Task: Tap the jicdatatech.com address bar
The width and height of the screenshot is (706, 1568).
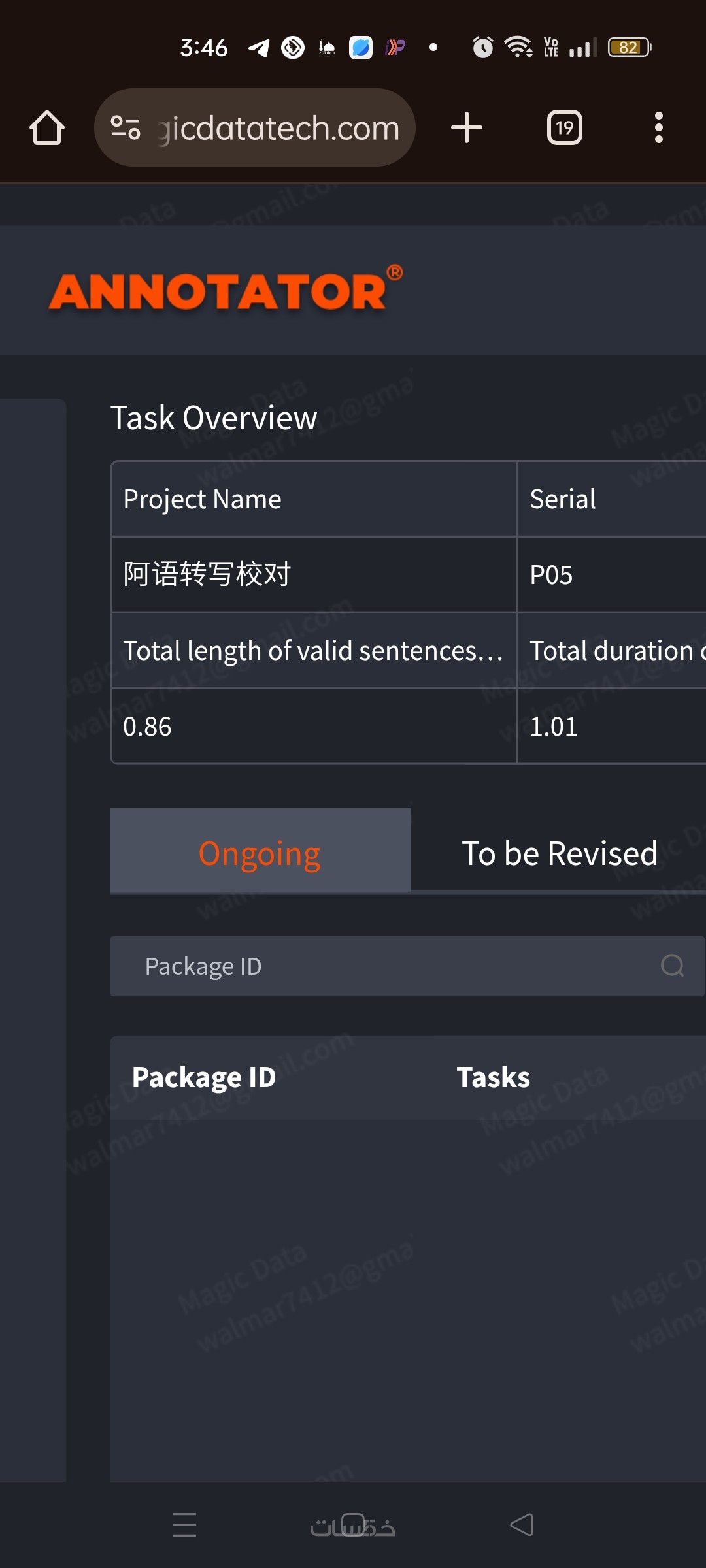Action: pos(278,128)
